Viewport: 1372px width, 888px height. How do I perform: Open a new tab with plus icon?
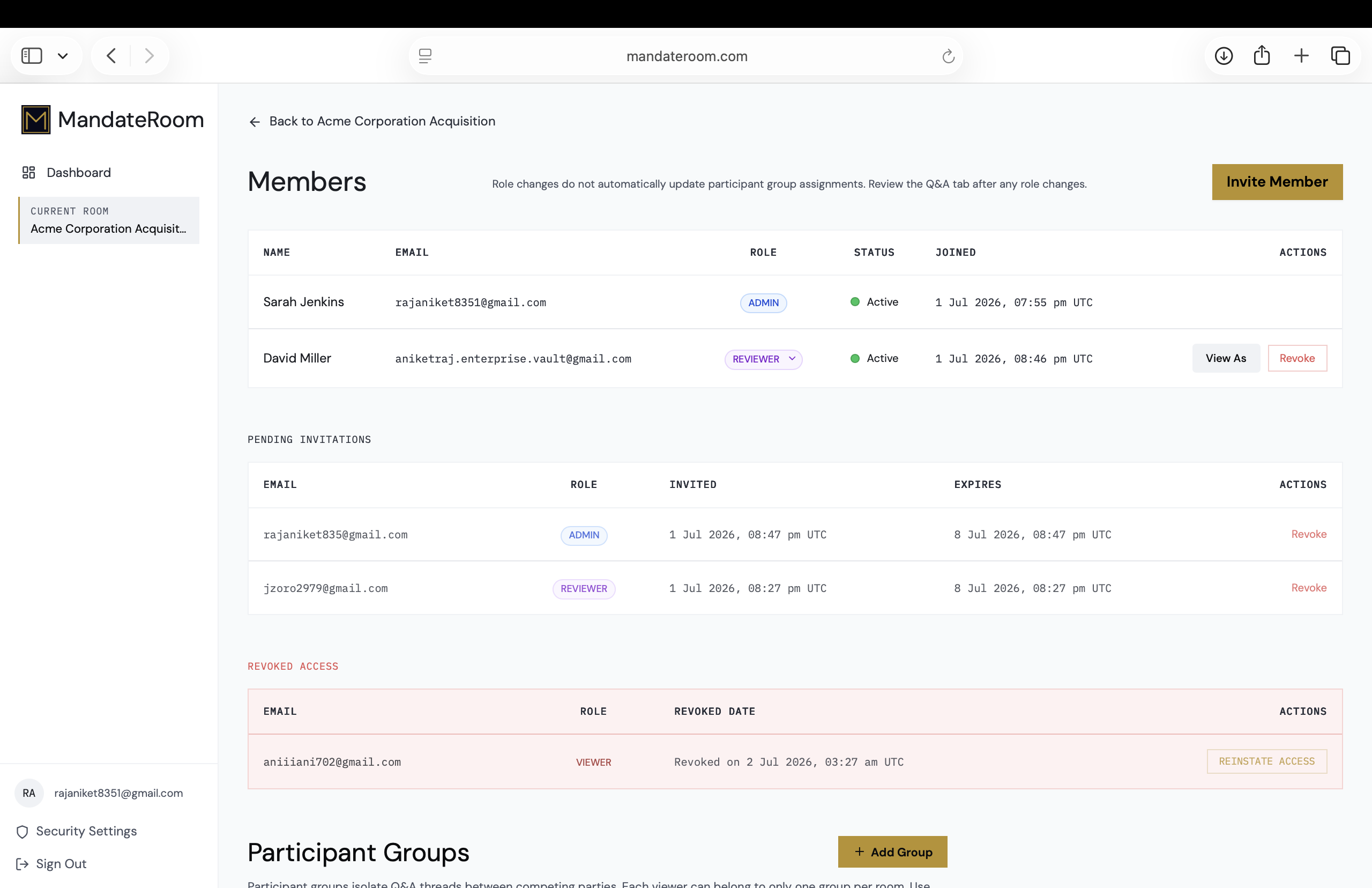pyautogui.click(x=1301, y=56)
